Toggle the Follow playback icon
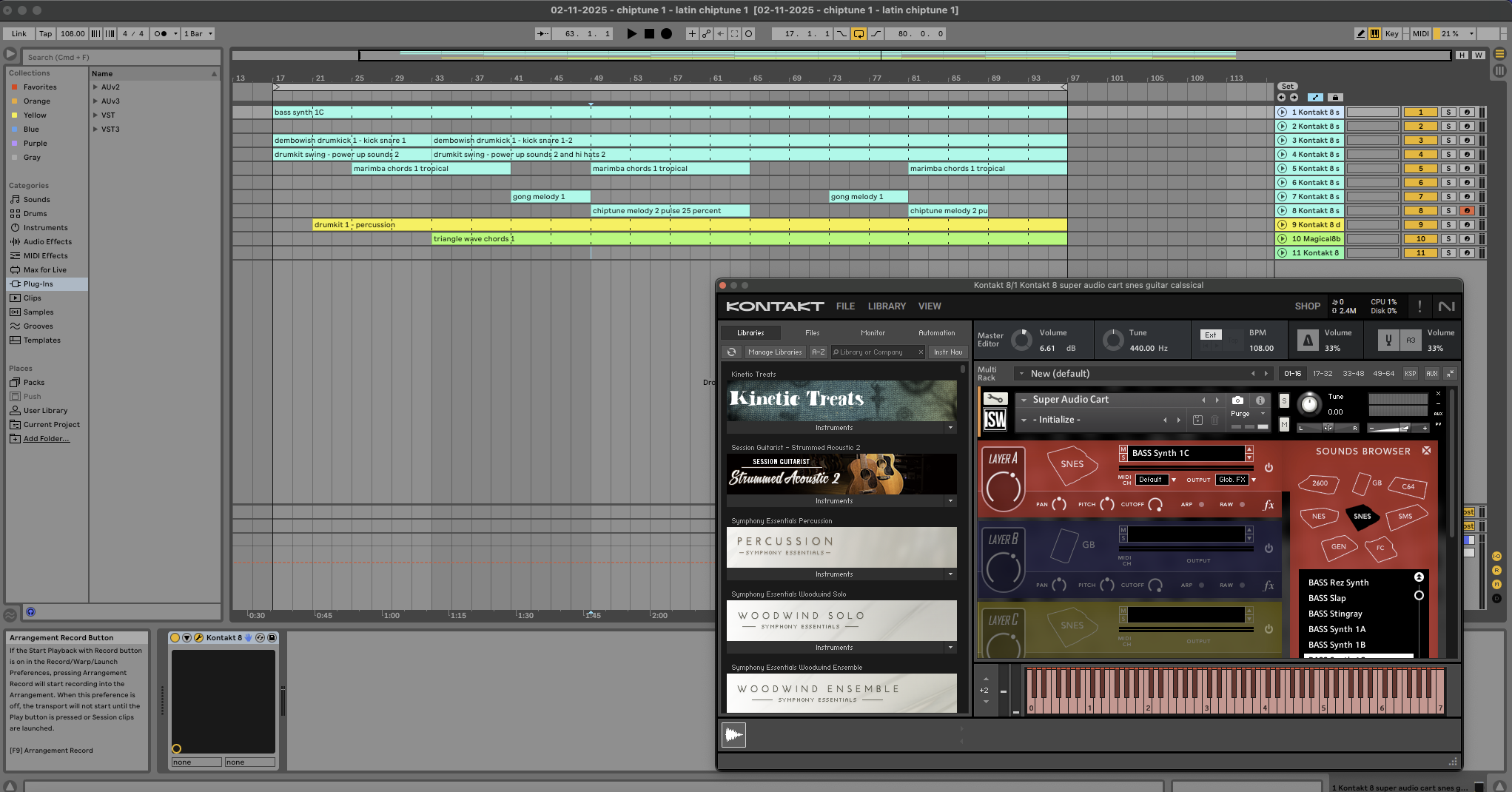Viewport: 1512px width, 792px height. (x=542, y=33)
